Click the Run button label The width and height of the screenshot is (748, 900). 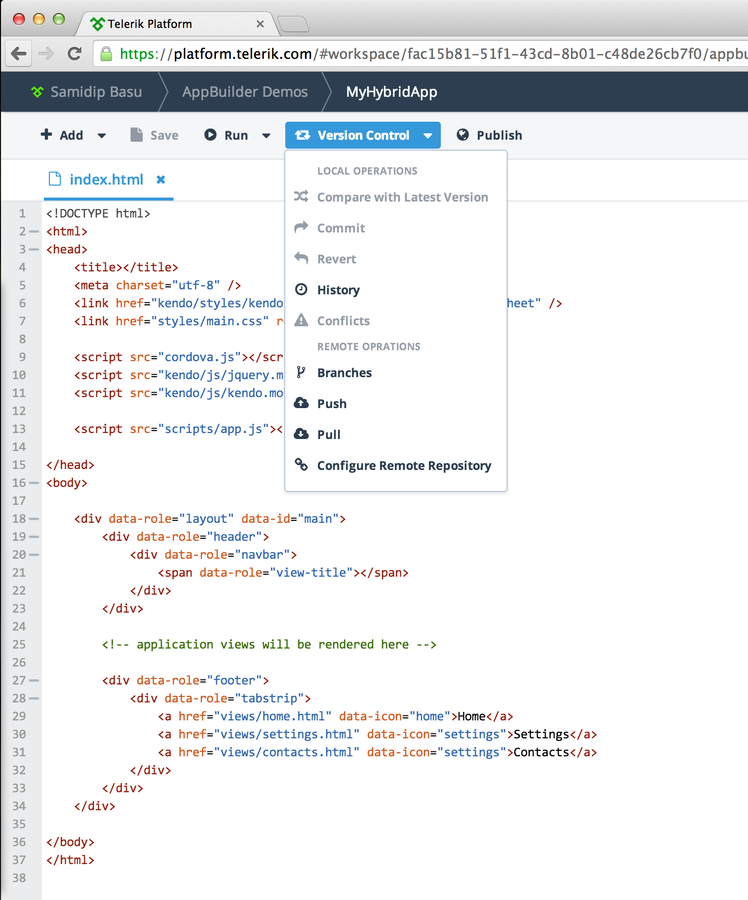tap(236, 135)
